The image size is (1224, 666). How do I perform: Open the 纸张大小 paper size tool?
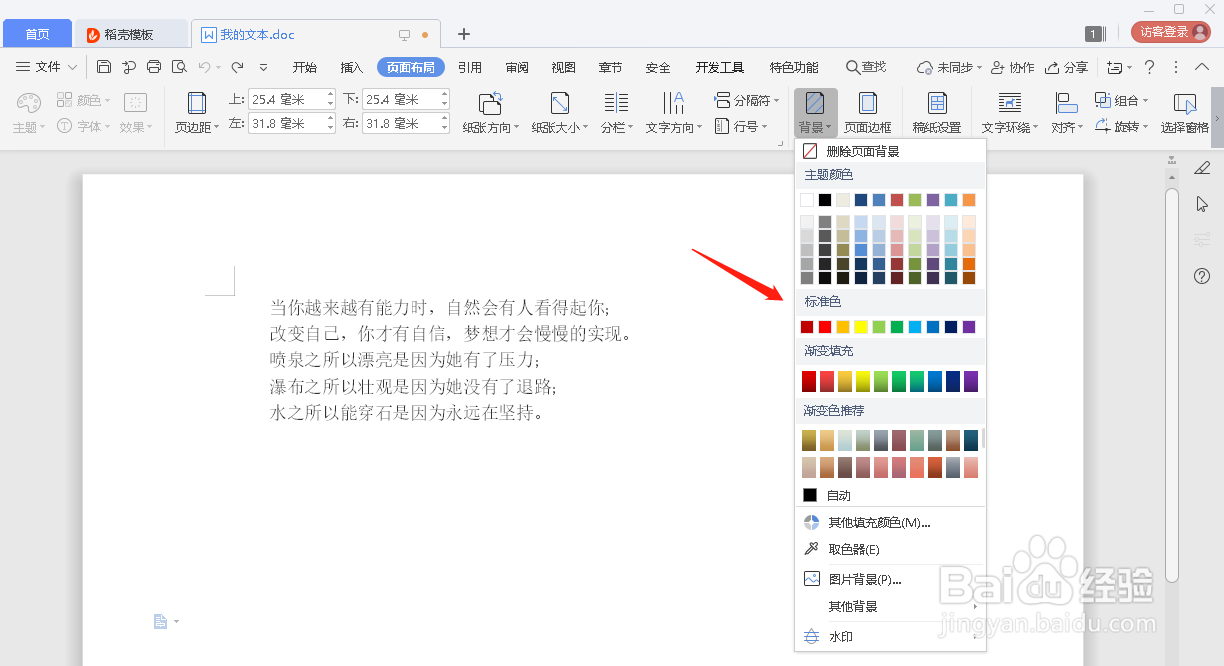point(560,112)
